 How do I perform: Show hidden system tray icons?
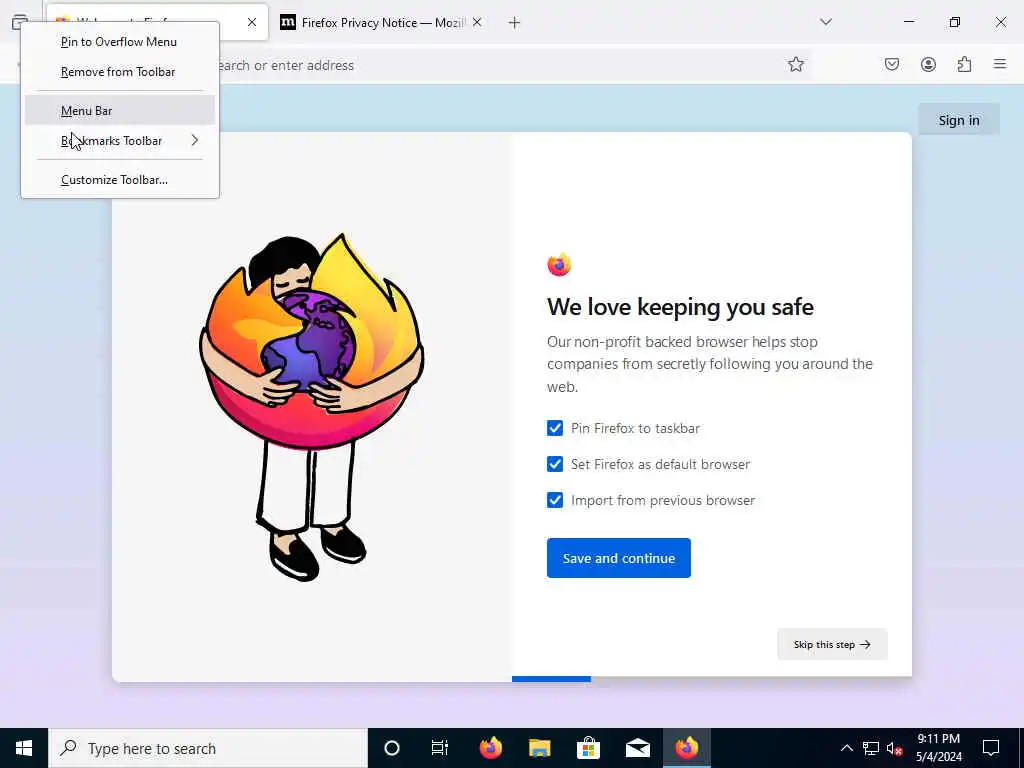[846, 748]
